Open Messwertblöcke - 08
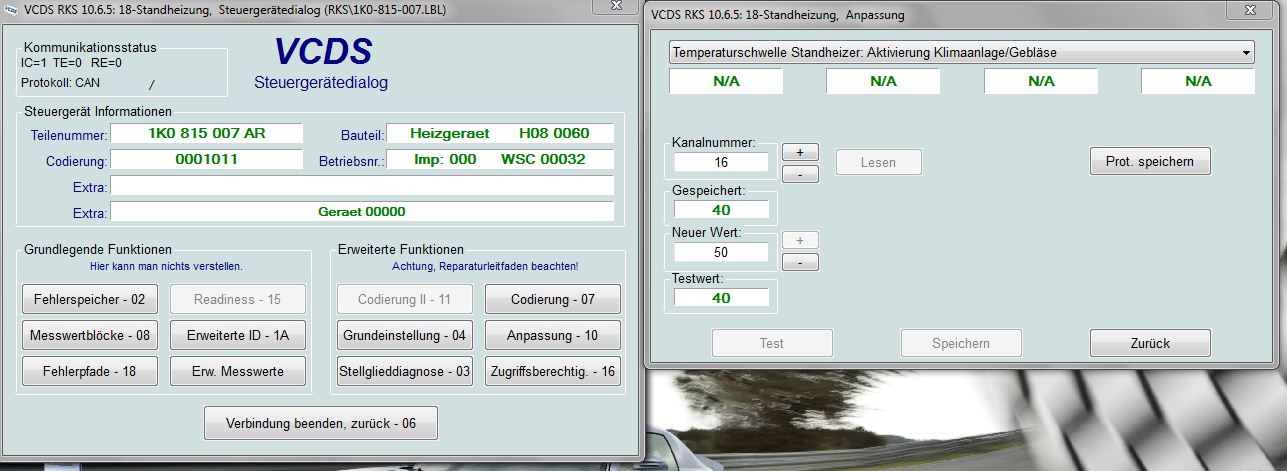The height and width of the screenshot is (471, 1287). [90, 335]
